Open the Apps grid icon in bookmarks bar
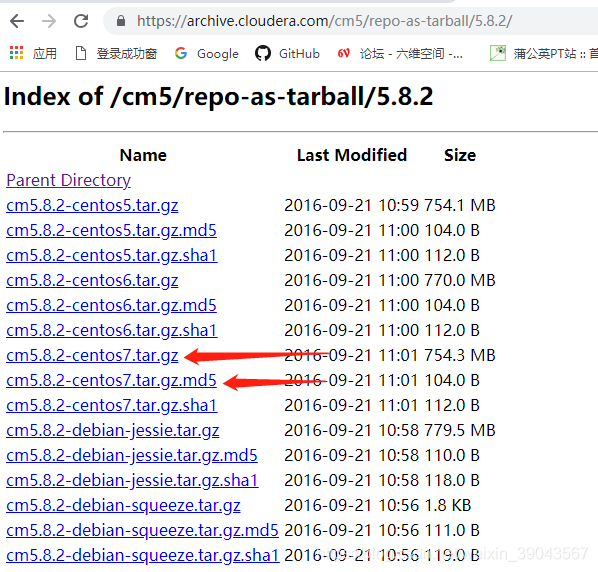 [16, 53]
